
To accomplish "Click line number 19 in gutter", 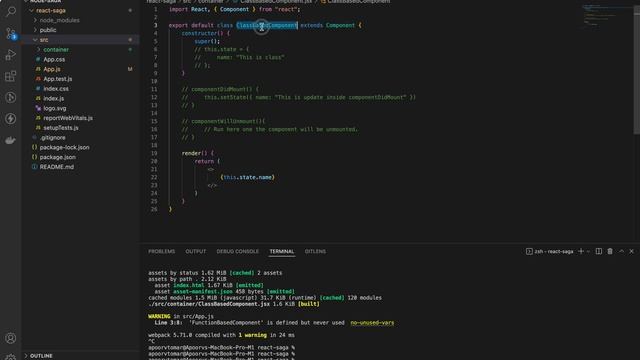I will (154, 153).
